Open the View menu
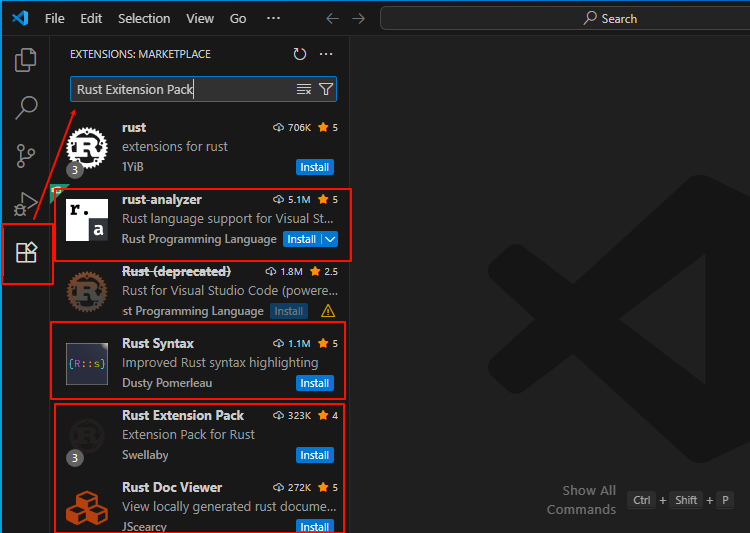The height and width of the screenshot is (533, 750). click(200, 19)
